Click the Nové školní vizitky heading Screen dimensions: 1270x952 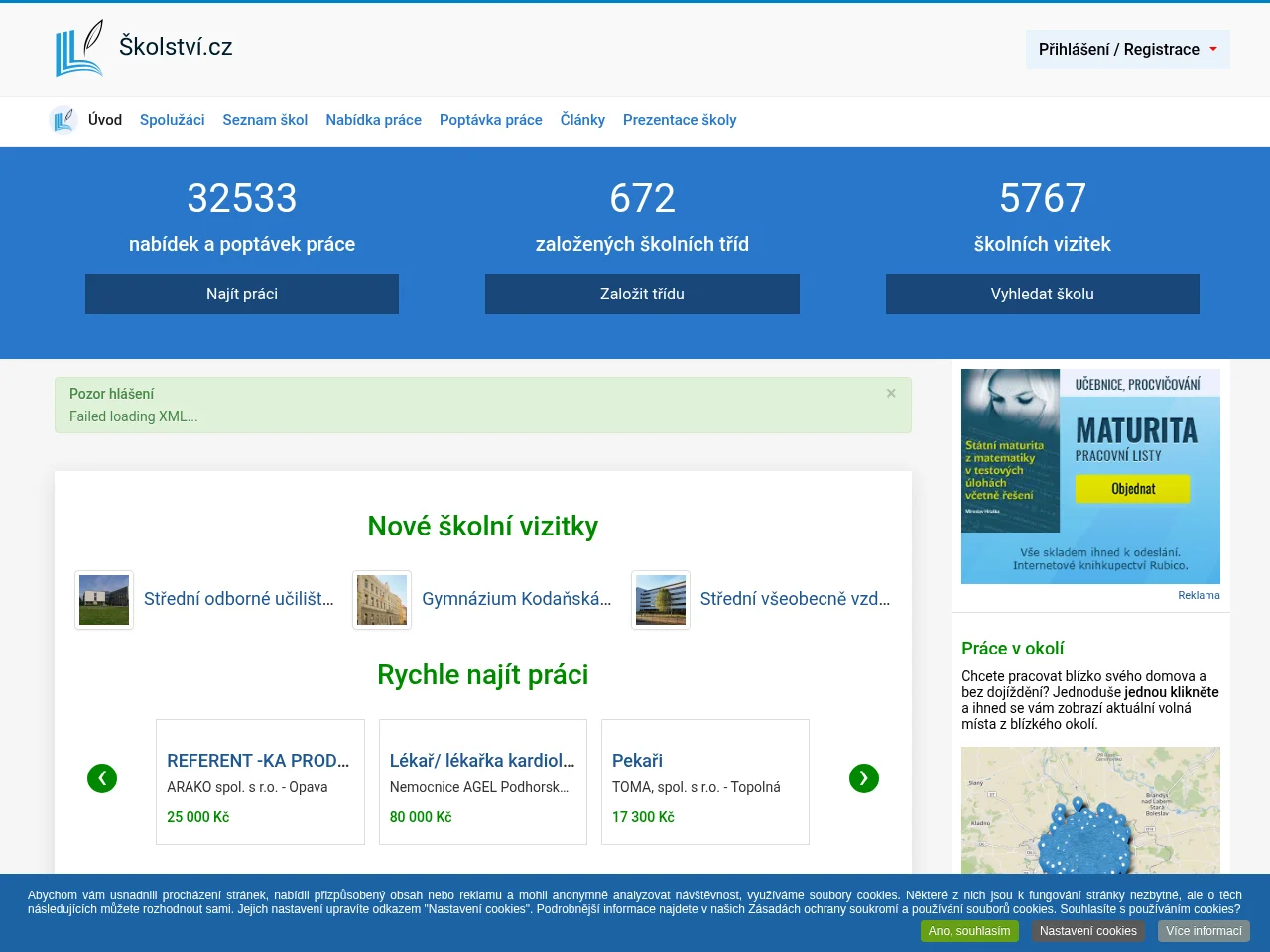point(483,527)
